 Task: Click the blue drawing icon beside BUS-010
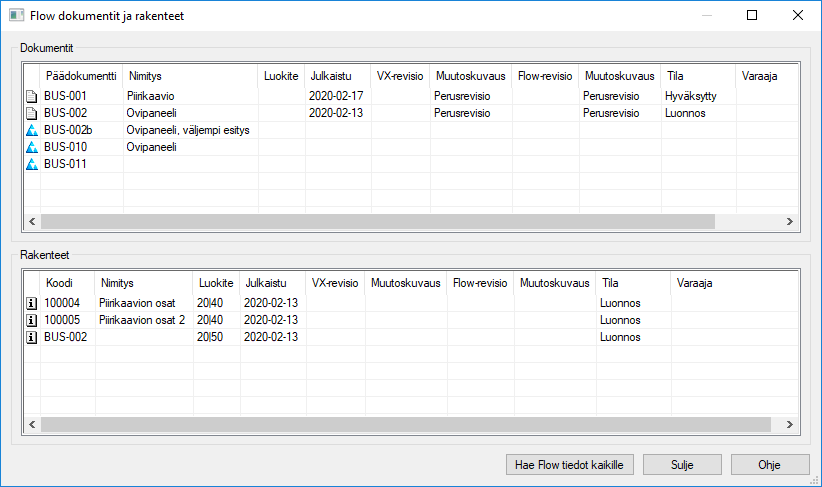[x=31, y=147]
